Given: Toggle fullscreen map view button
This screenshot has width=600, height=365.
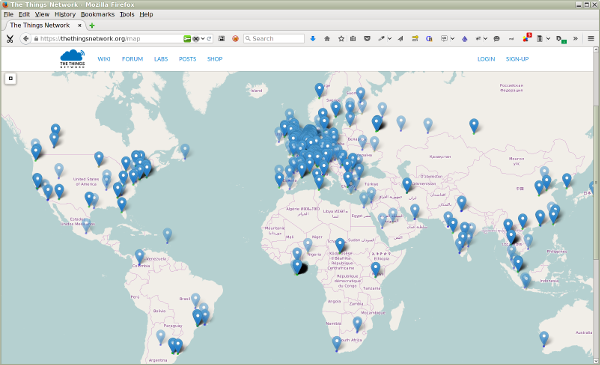Looking at the screenshot, I should tap(10, 78).
